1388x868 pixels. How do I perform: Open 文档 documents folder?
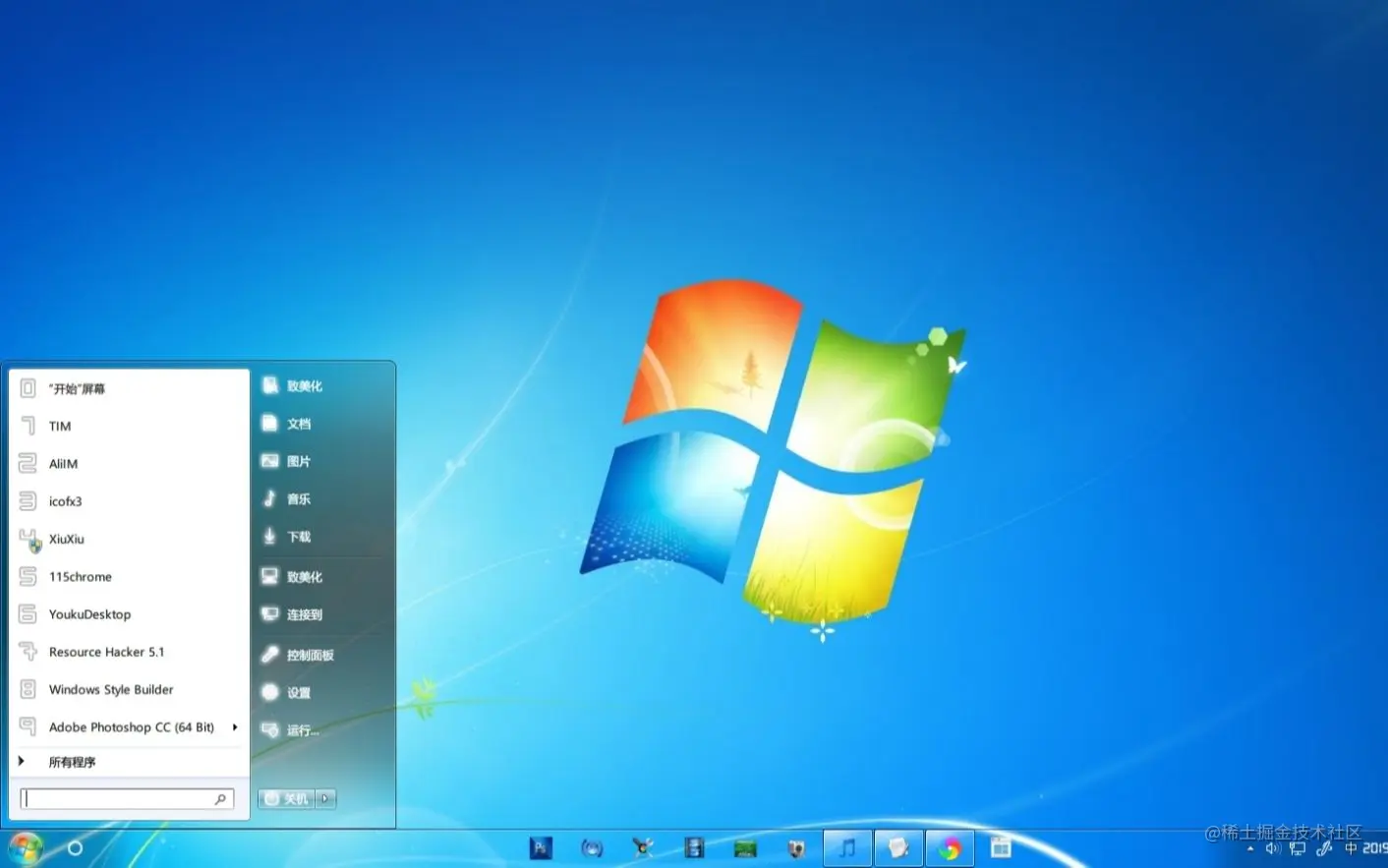pos(323,424)
